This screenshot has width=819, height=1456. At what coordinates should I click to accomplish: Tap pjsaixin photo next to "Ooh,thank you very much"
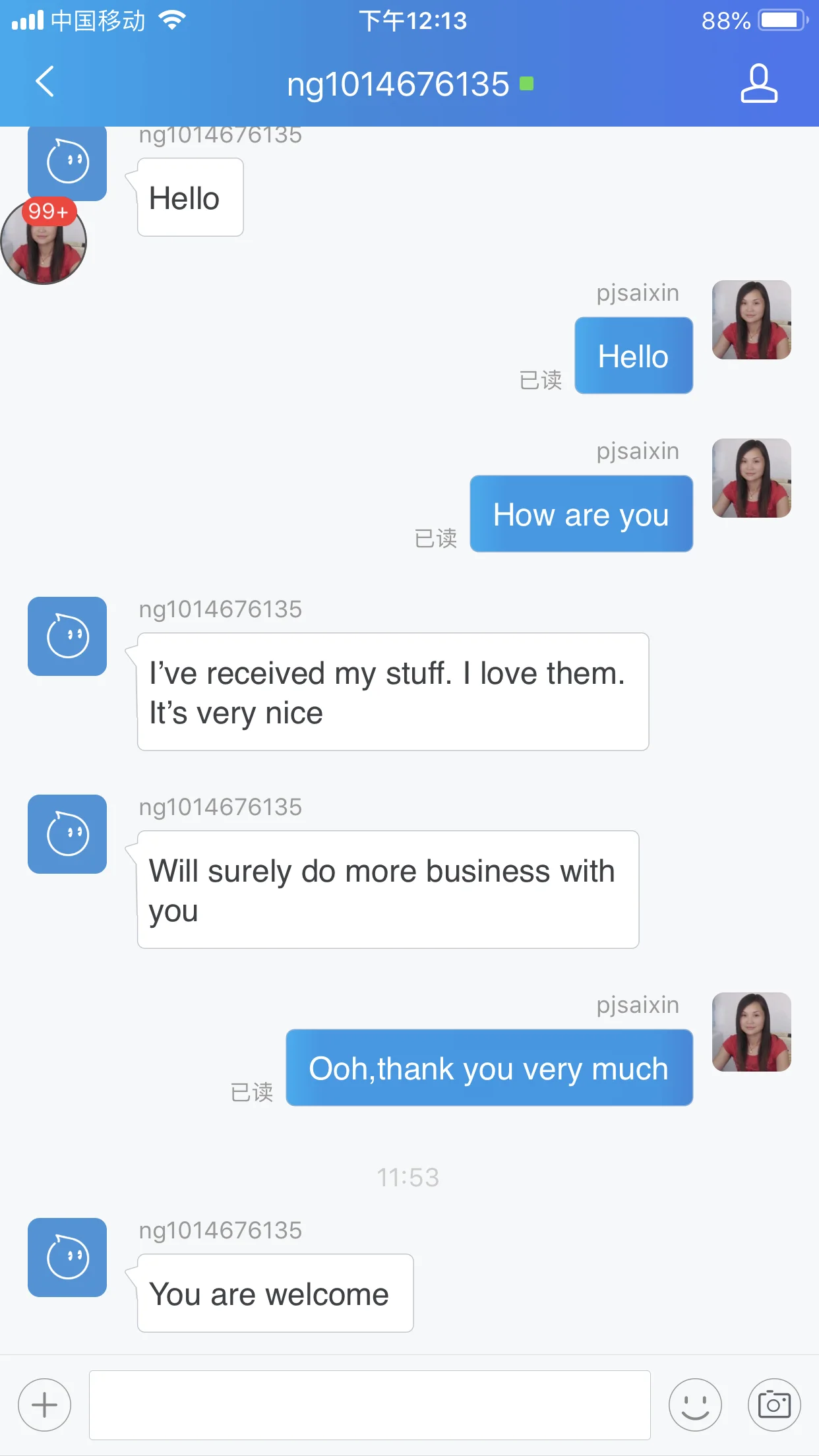pyautogui.click(x=751, y=1031)
